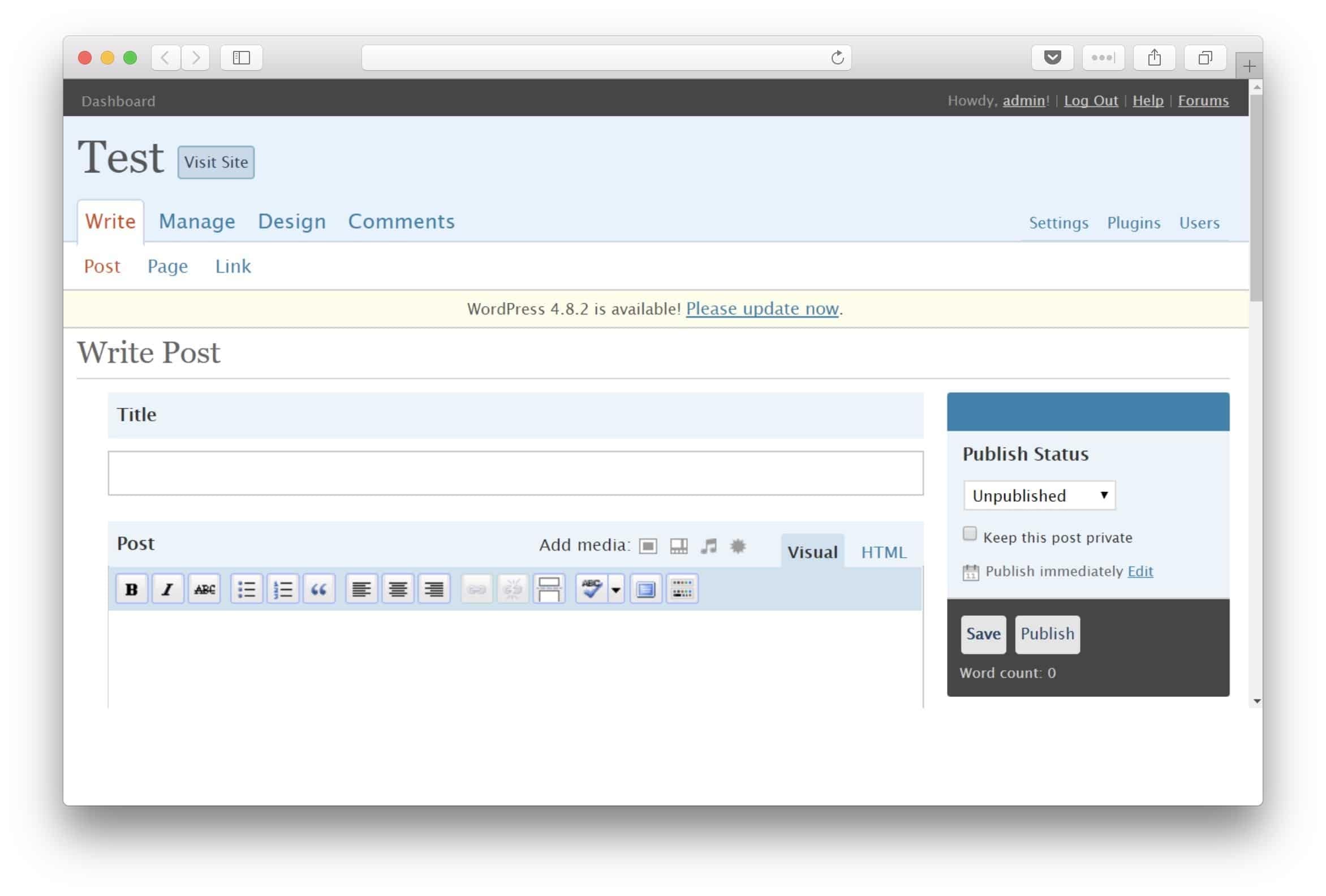Click the add audio music-note icon
The image size is (1326, 896).
[709, 546]
